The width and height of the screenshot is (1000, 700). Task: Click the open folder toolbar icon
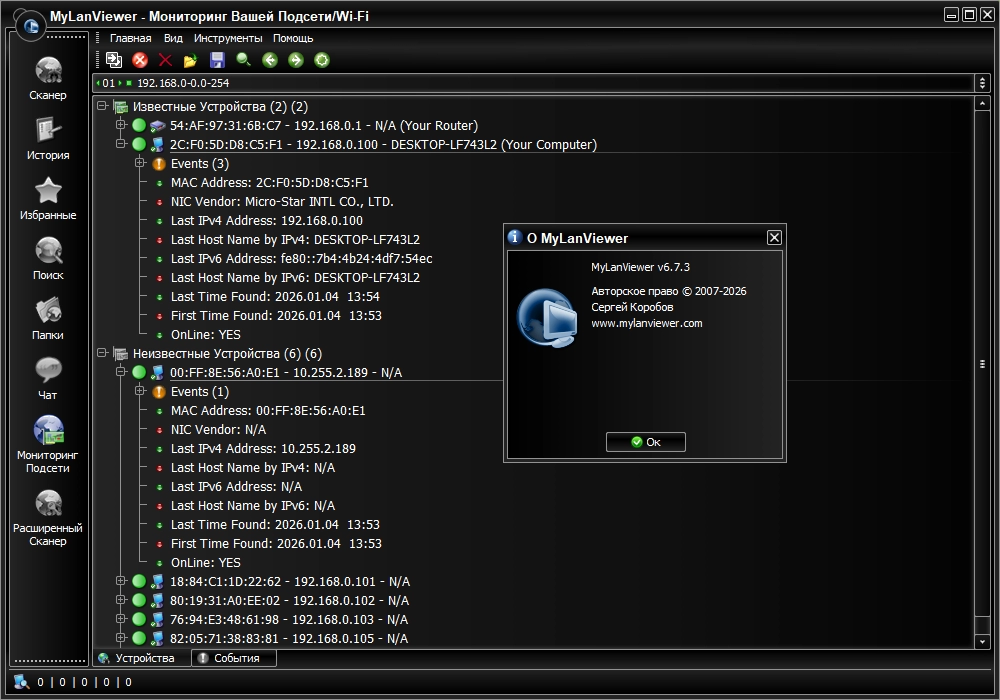click(190, 61)
